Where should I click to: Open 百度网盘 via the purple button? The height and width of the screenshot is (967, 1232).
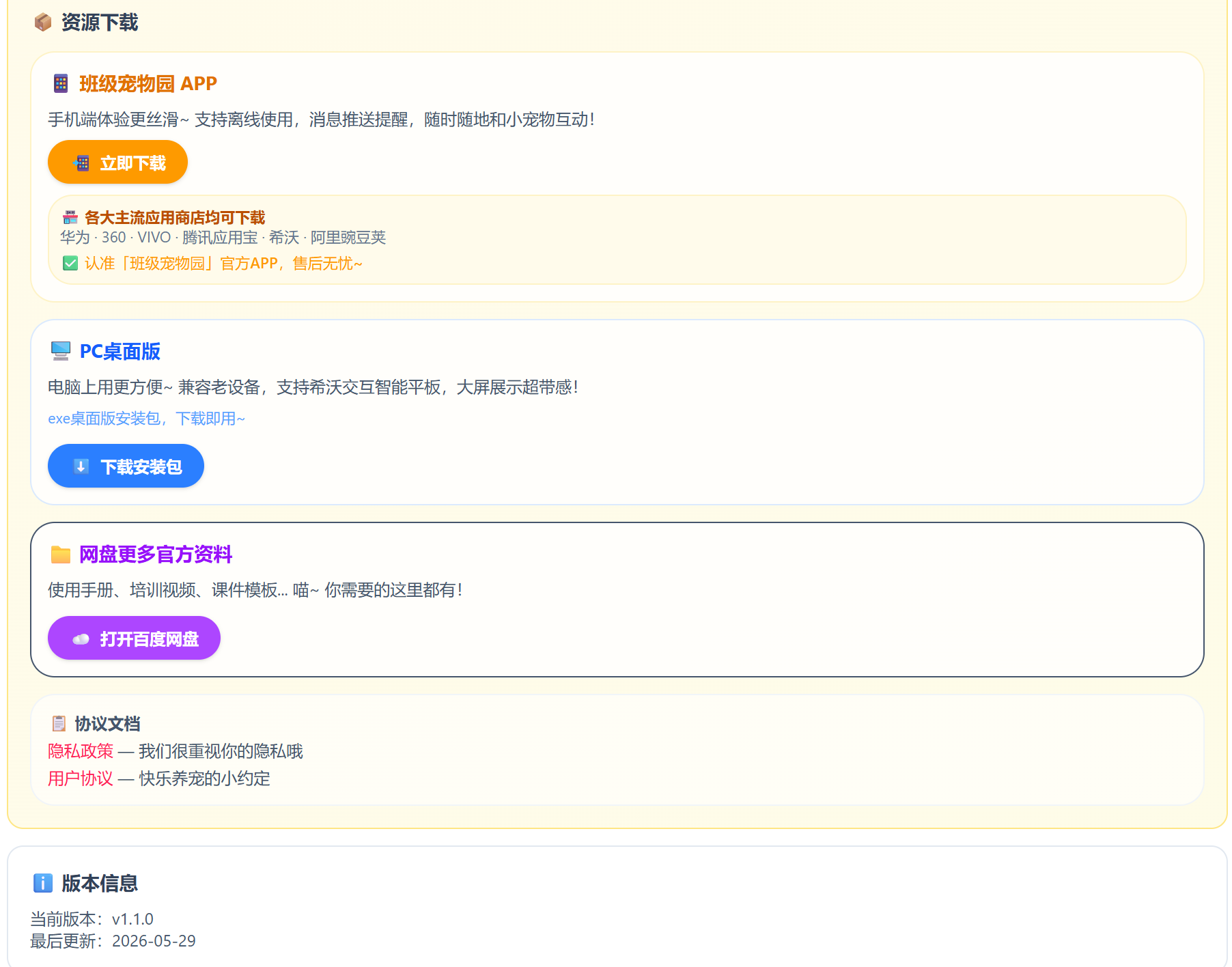tap(134, 639)
